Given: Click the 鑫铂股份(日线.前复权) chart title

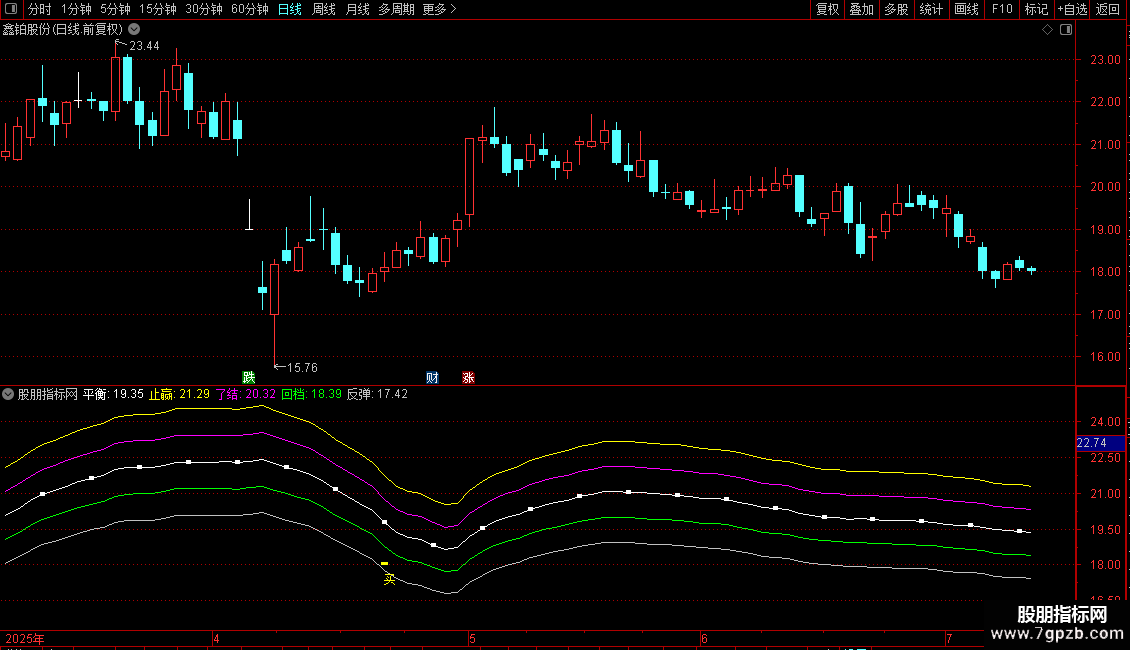Looking at the screenshot, I should point(63,30).
